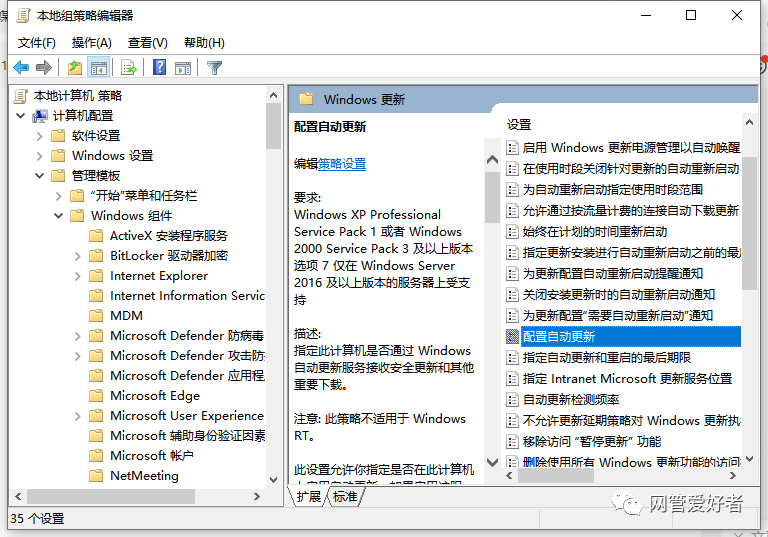
Task: Click the Windows 更新 header folder icon
Action: click(x=306, y=99)
